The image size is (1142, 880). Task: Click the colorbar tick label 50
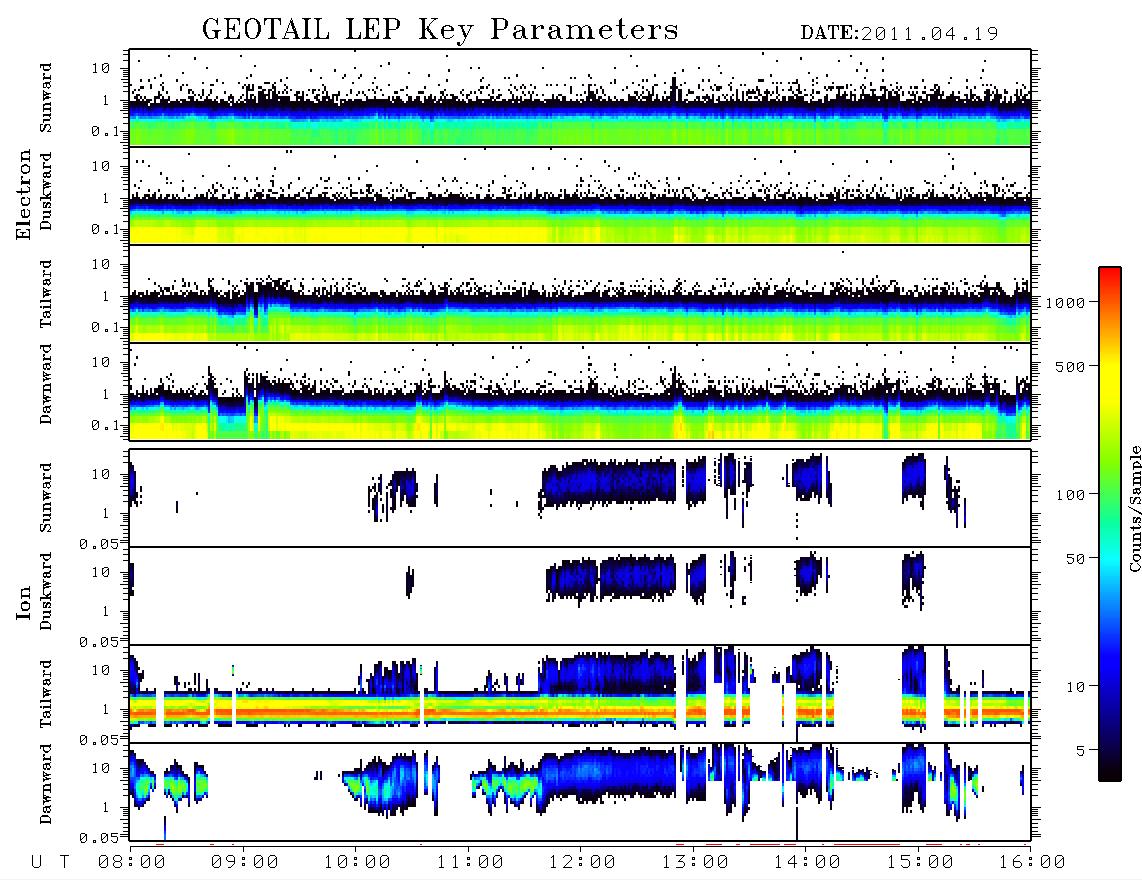tap(1075, 559)
